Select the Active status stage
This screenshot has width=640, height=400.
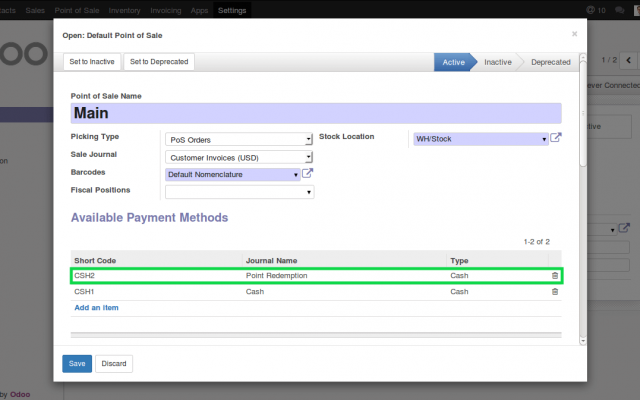pyautogui.click(x=453, y=62)
